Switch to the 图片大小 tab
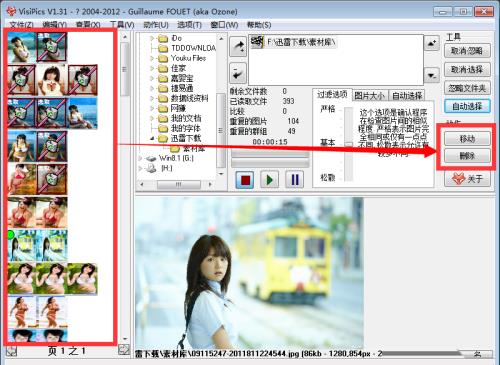The height and width of the screenshot is (365, 500). 369,96
